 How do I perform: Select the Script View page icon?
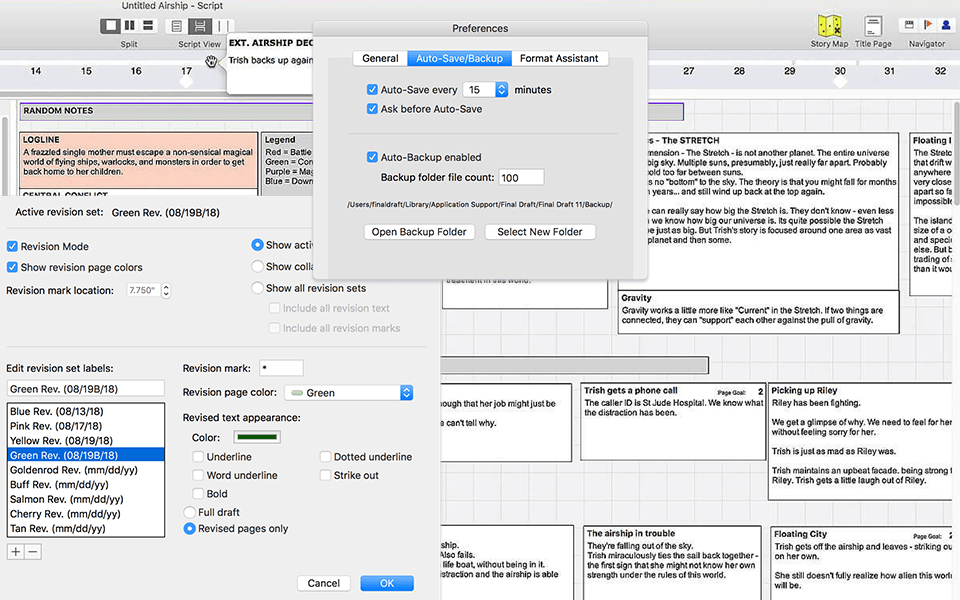[177, 28]
